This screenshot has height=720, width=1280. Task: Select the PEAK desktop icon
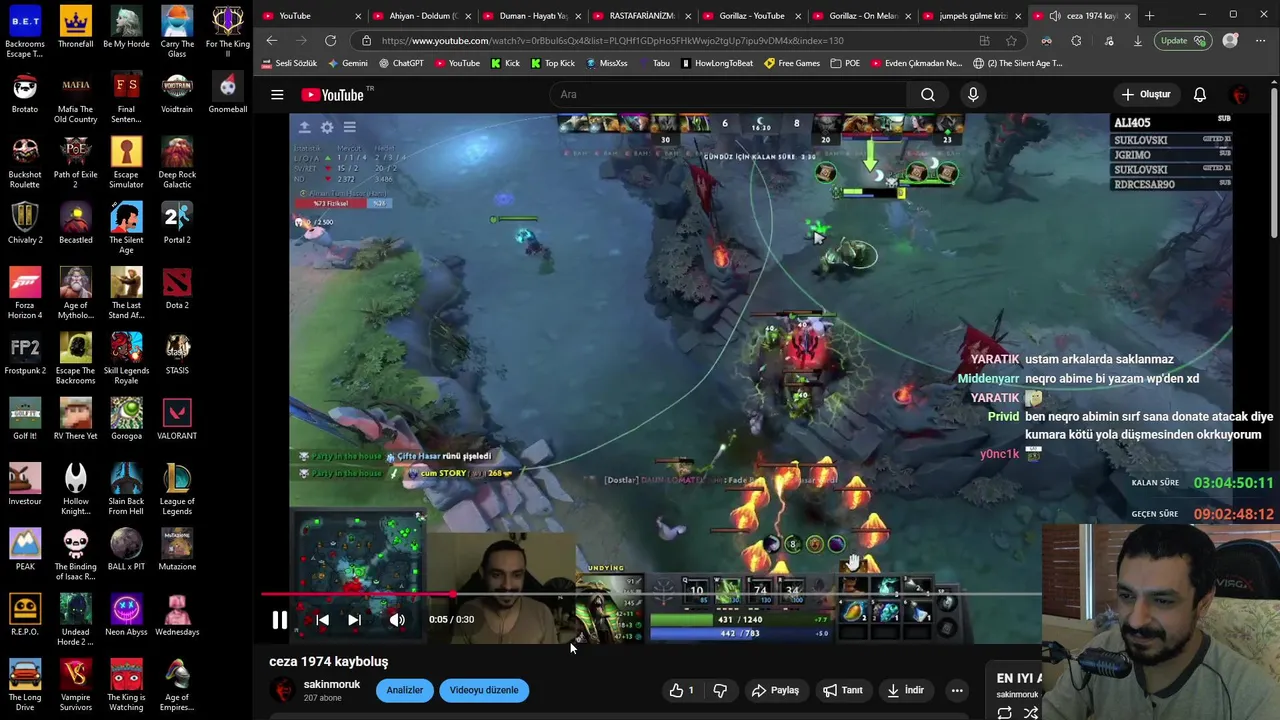pos(25,549)
